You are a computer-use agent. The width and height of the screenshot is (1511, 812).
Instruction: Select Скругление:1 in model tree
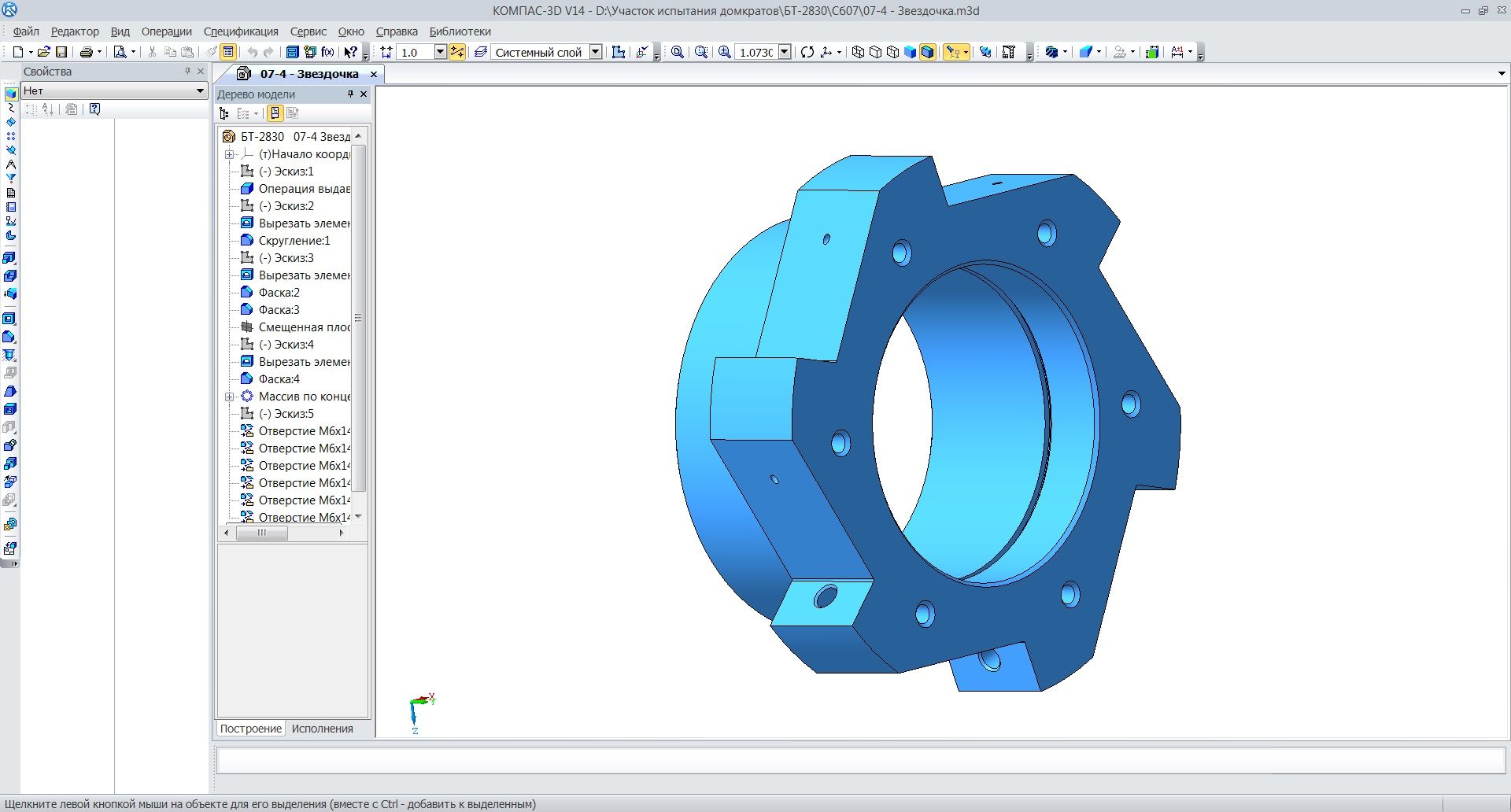[294, 241]
